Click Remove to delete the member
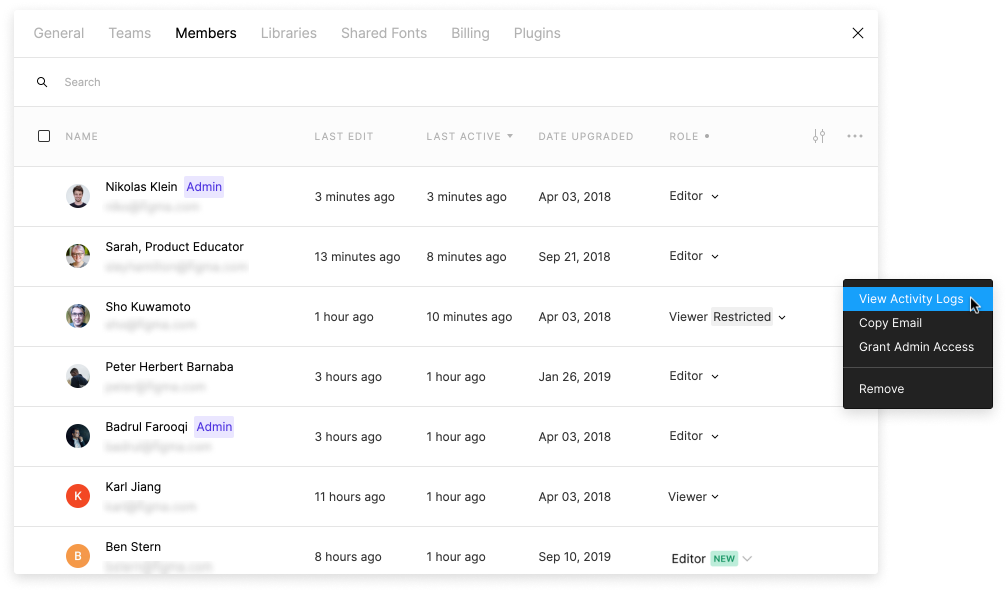1008x592 pixels. [x=881, y=388]
